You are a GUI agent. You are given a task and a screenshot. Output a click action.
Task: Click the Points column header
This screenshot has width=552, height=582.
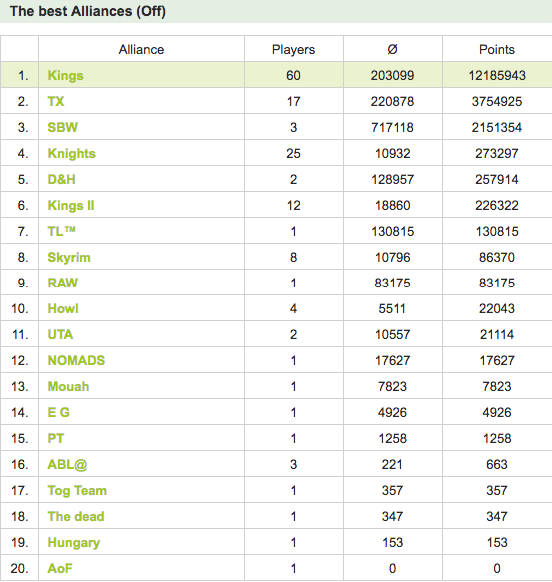[x=497, y=49]
